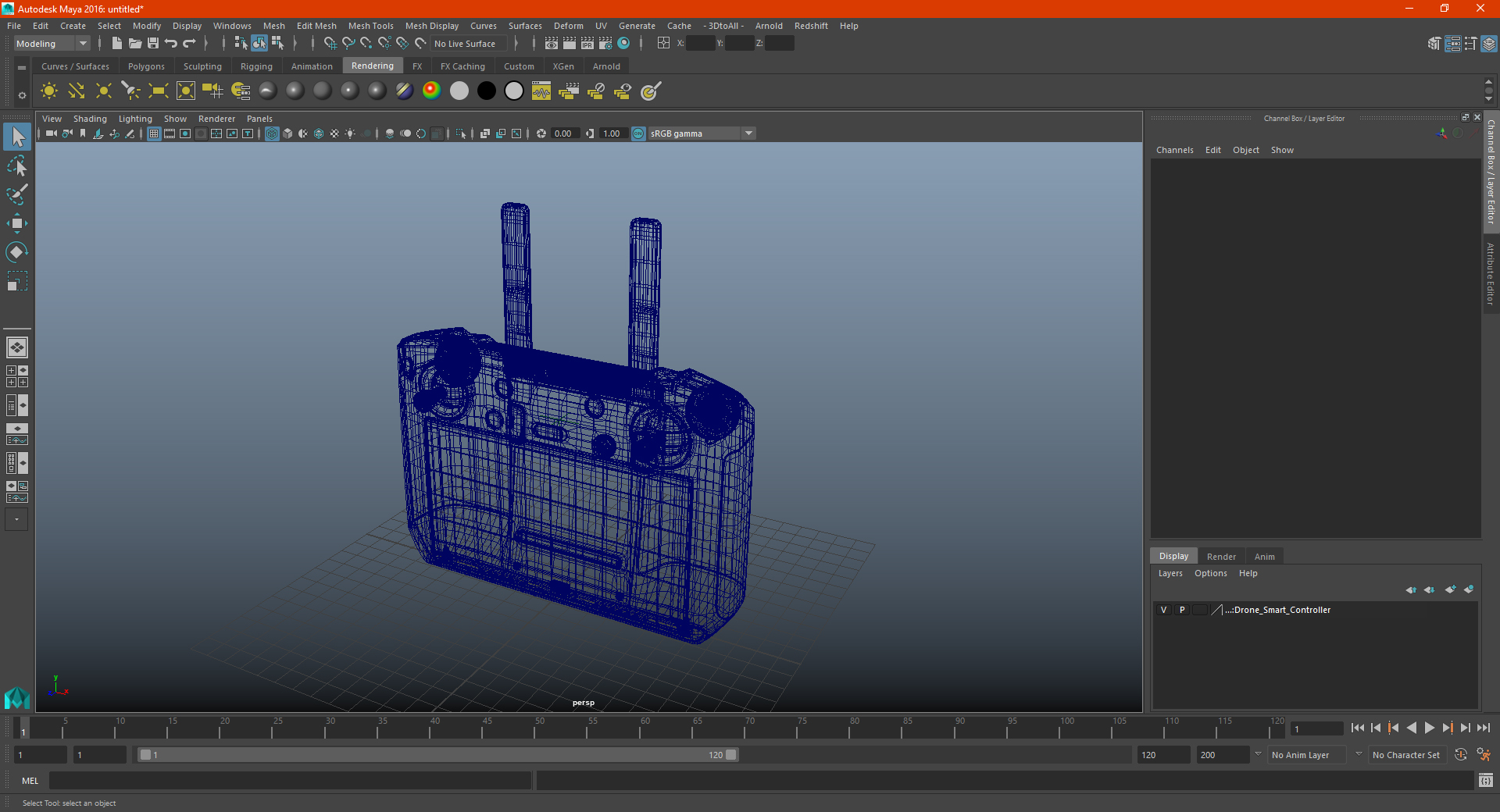Play the animation forwards
1500x812 pixels.
[1429, 728]
